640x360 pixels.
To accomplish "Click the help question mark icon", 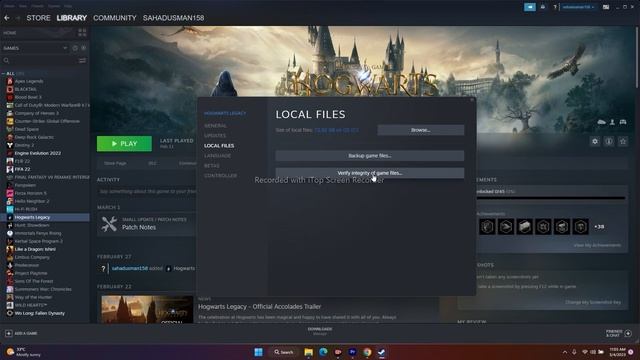I will click(x=555, y=7).
